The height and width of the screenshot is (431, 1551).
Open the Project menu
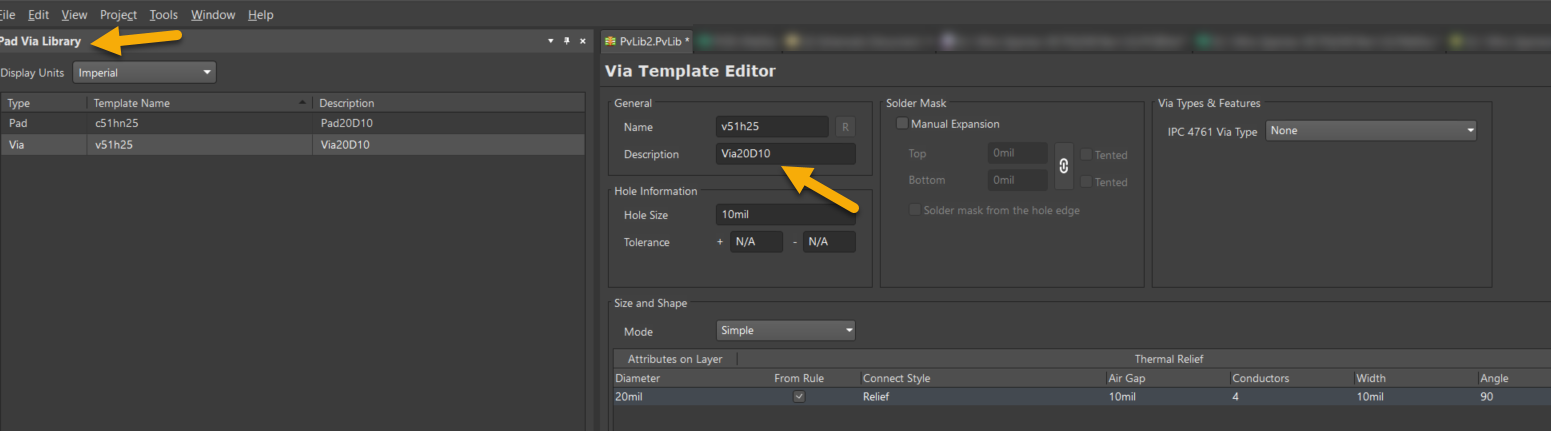click(118, 15)
